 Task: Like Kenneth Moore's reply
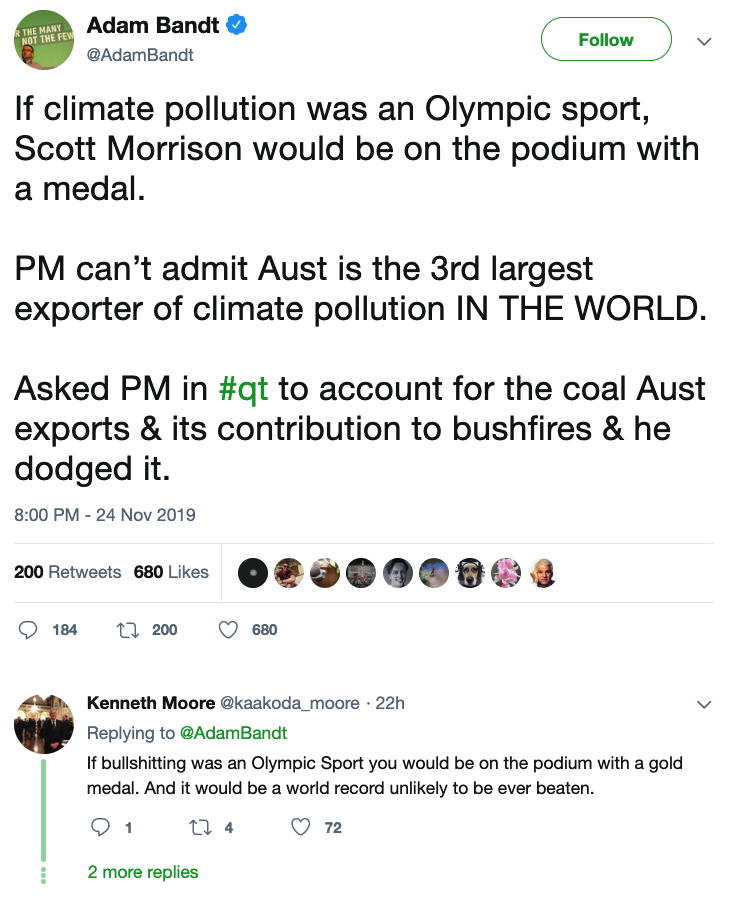point(299,827)
